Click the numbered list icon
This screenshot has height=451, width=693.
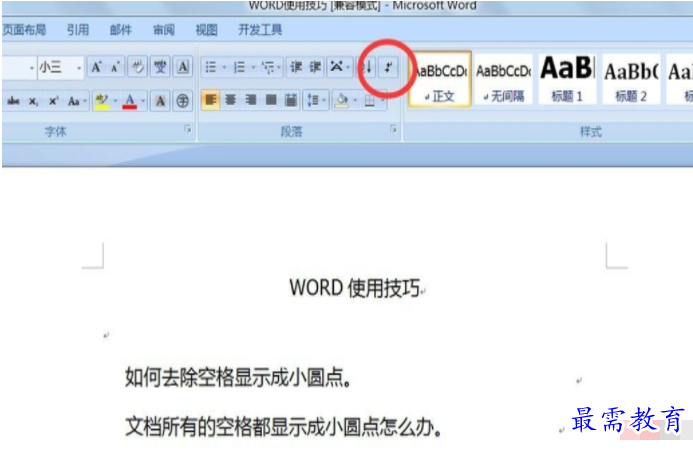239,67
